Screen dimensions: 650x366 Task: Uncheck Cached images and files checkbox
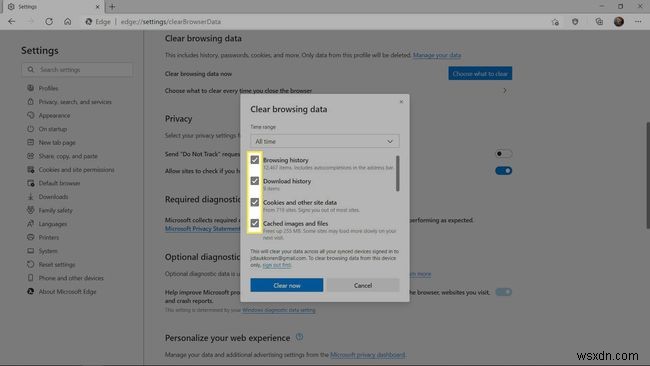tap(255, 223)
